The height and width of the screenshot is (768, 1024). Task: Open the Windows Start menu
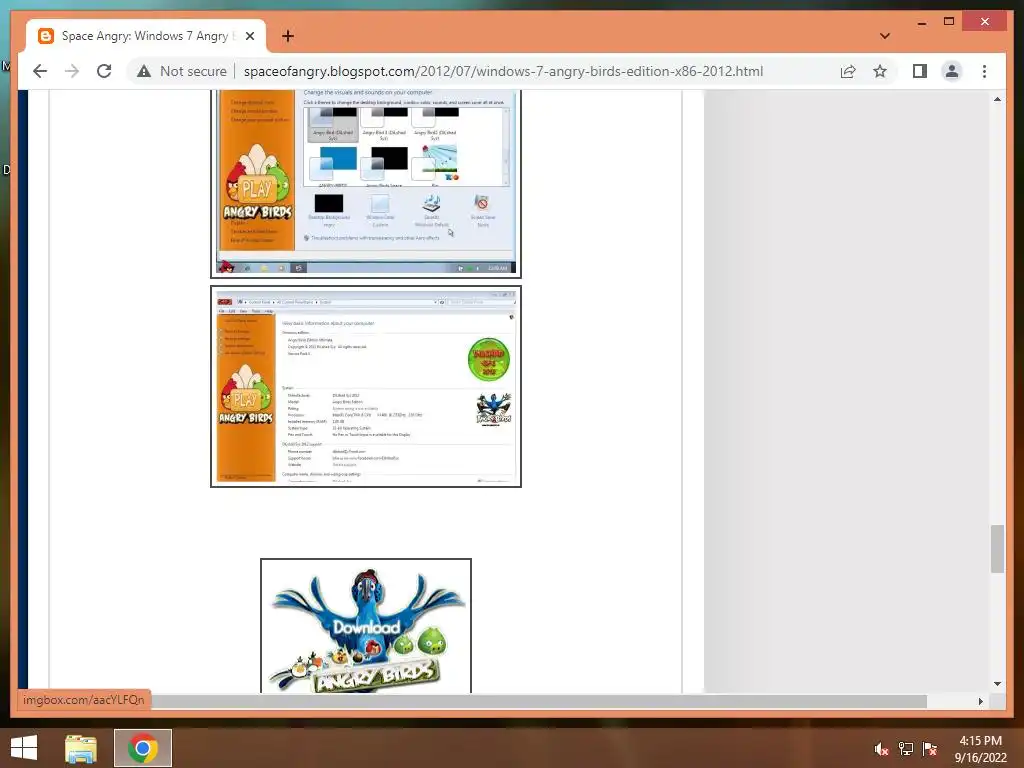point(24,748)
